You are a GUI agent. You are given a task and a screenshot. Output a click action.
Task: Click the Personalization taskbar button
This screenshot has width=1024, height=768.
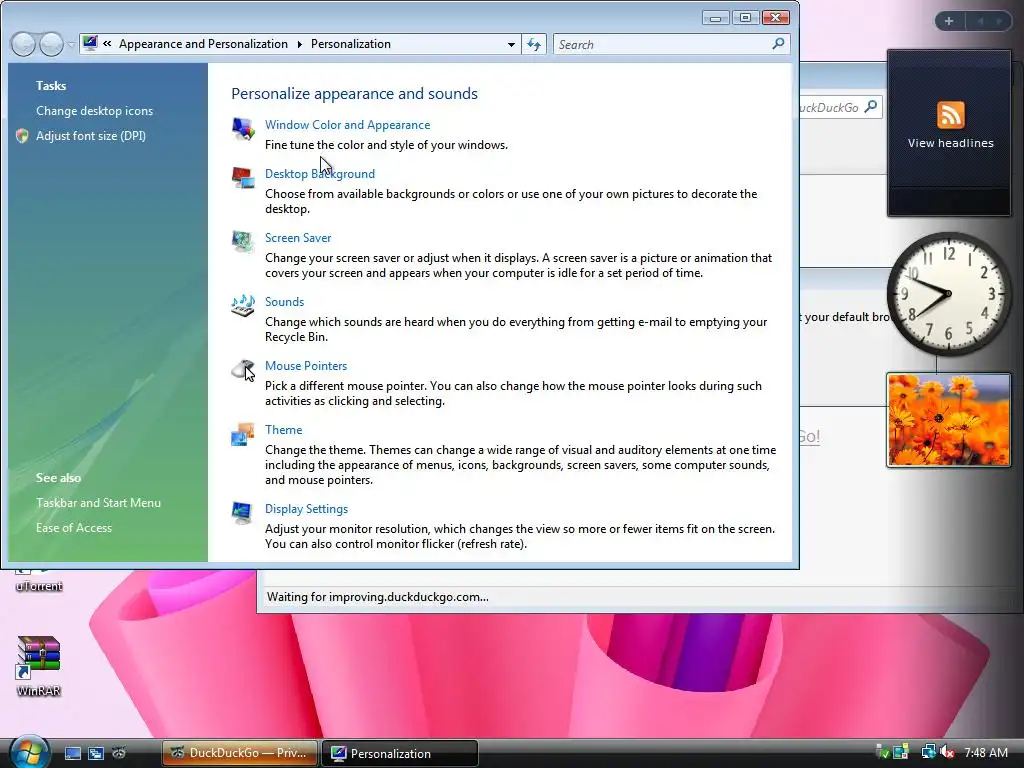click(x=400, y=753)
